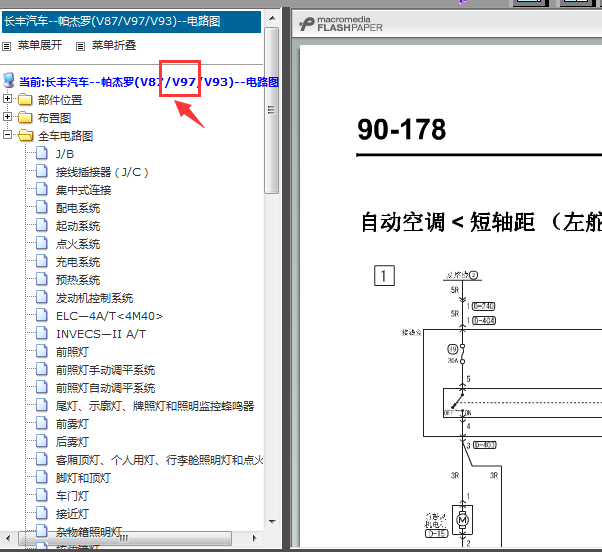Open the 点火系统 entry

click(x=78, y=244)
